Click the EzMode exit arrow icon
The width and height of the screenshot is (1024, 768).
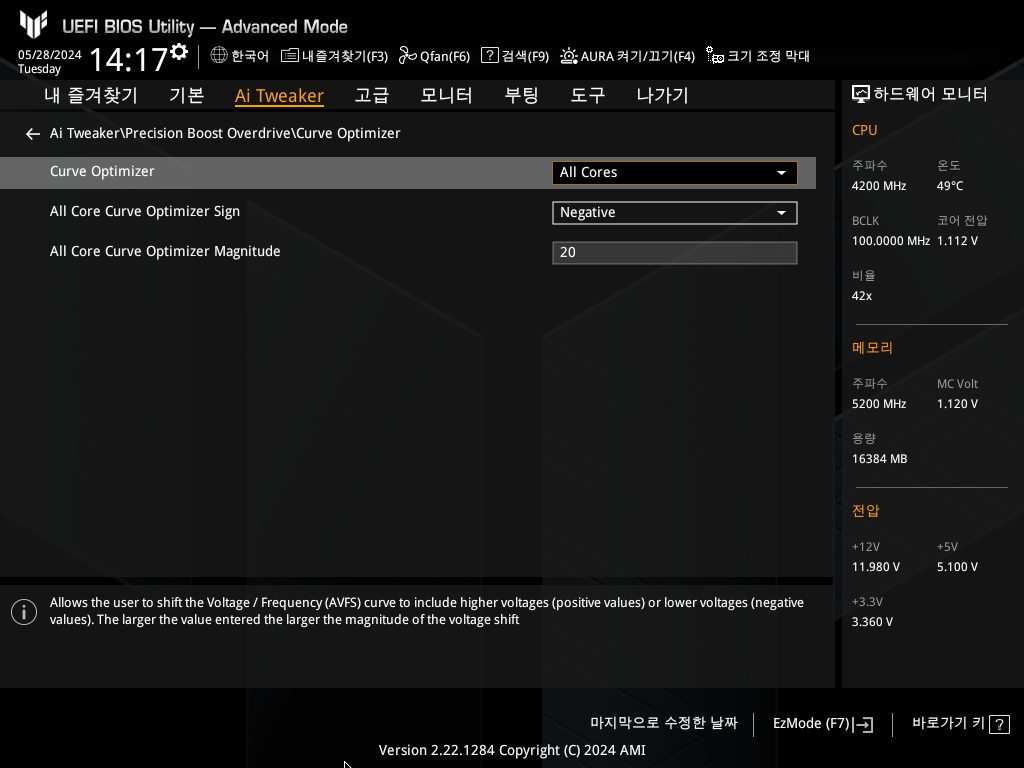[x=863, y=724]
